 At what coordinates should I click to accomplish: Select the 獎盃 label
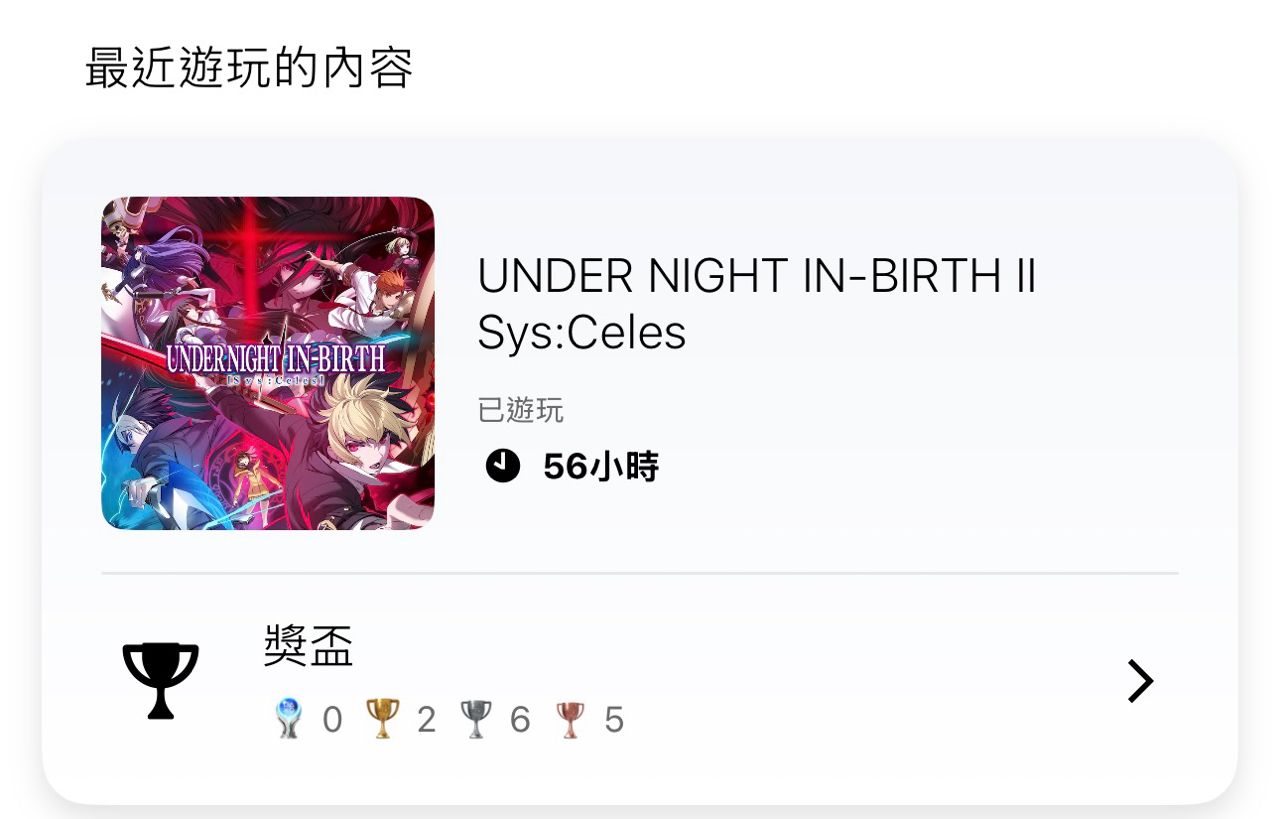pyautogui.click(x=309, y=646)
